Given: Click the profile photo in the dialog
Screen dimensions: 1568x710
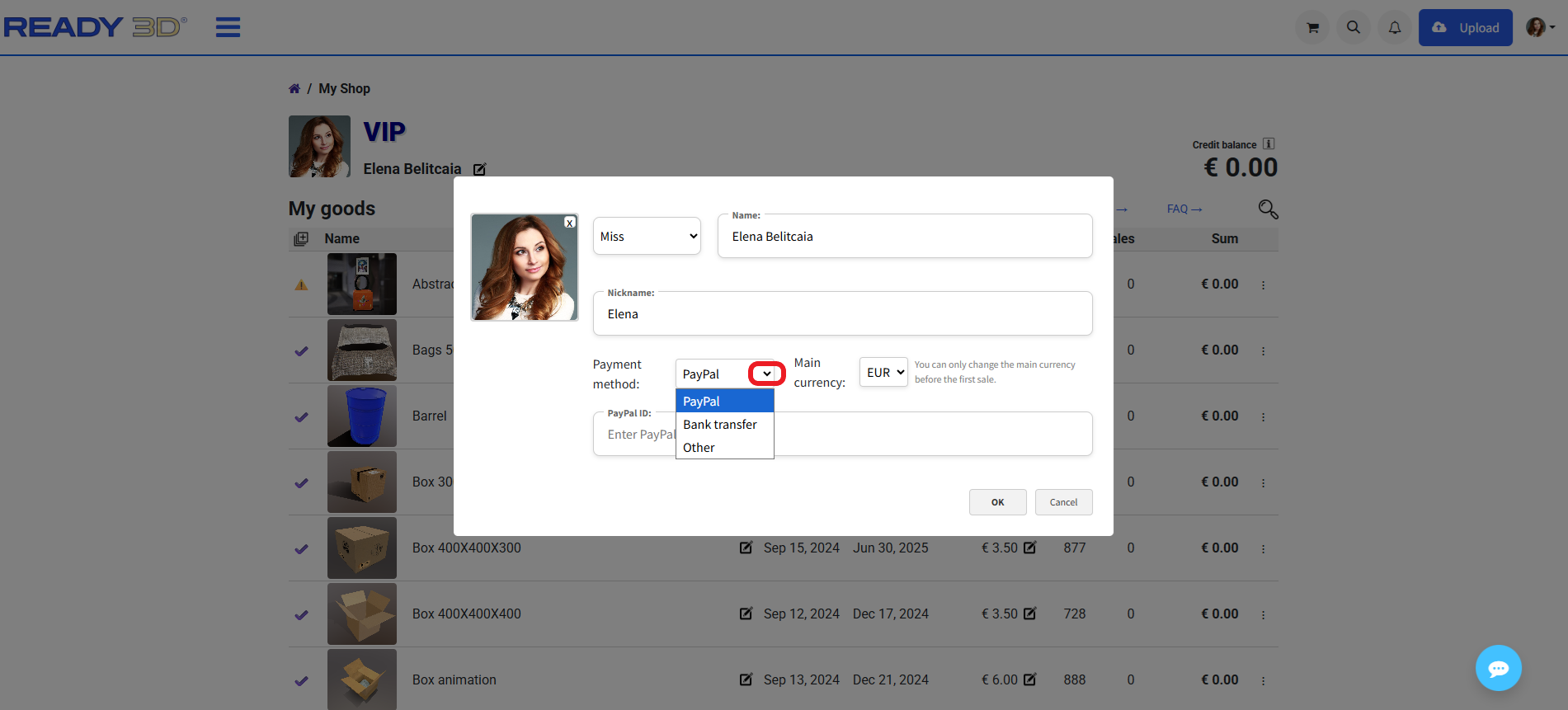Looking at the screenshot, I should pyautogui.click(x=525, y=267).
